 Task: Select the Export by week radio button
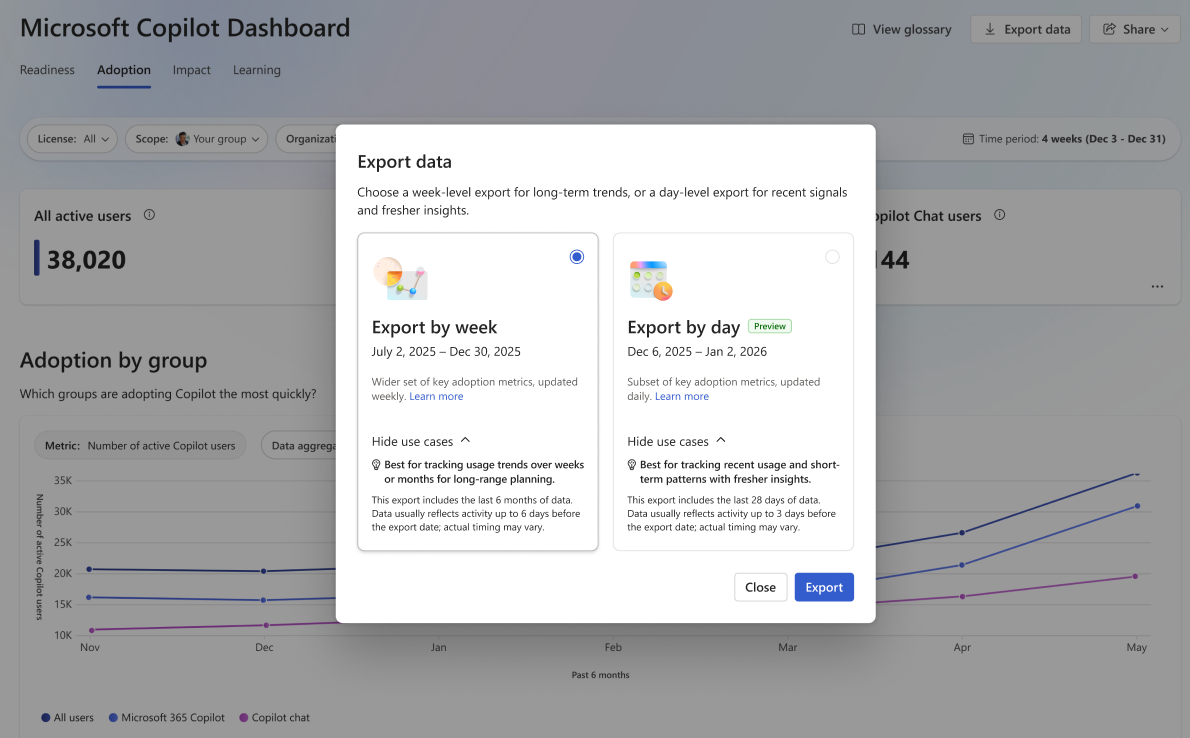(x=577, y=257)
